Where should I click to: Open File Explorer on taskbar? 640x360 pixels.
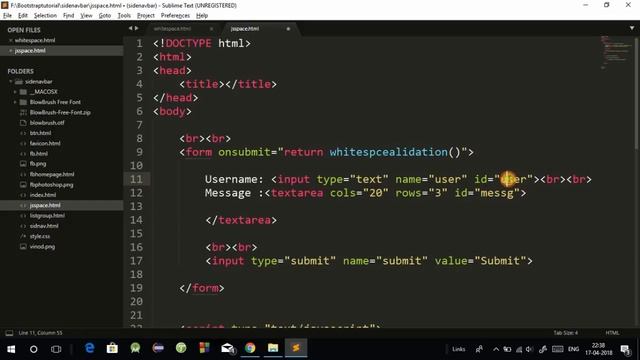[x=273, y=348]
